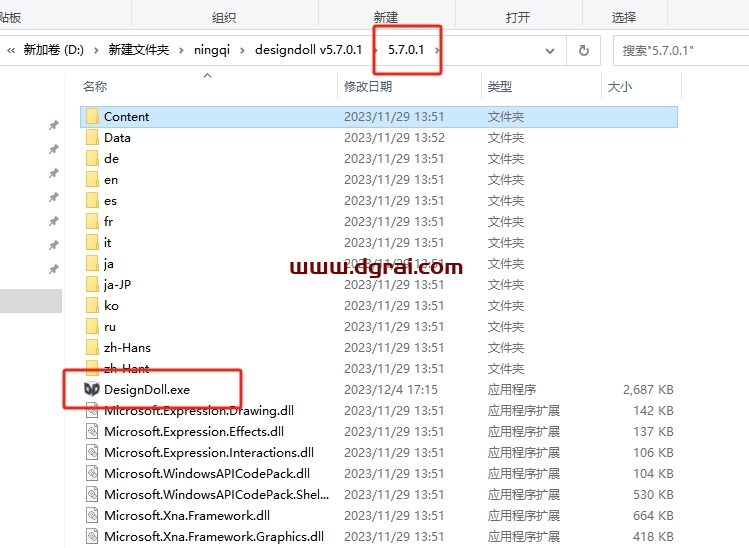Click the zh-Hans folder icon
Screen dimensions: 749x548
pos(92,348)
